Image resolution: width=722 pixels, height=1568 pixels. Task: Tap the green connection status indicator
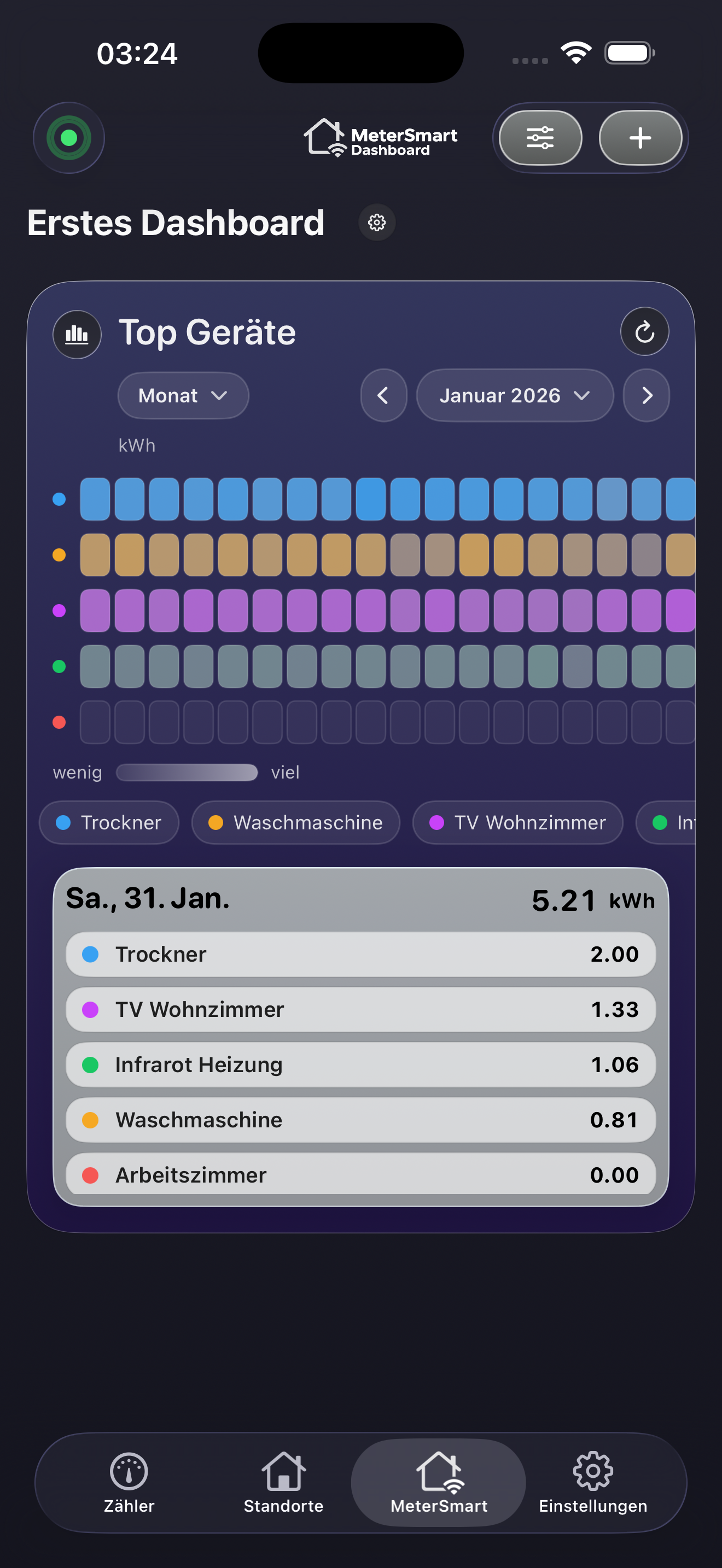pyautogui.click(x=69, y=138)
